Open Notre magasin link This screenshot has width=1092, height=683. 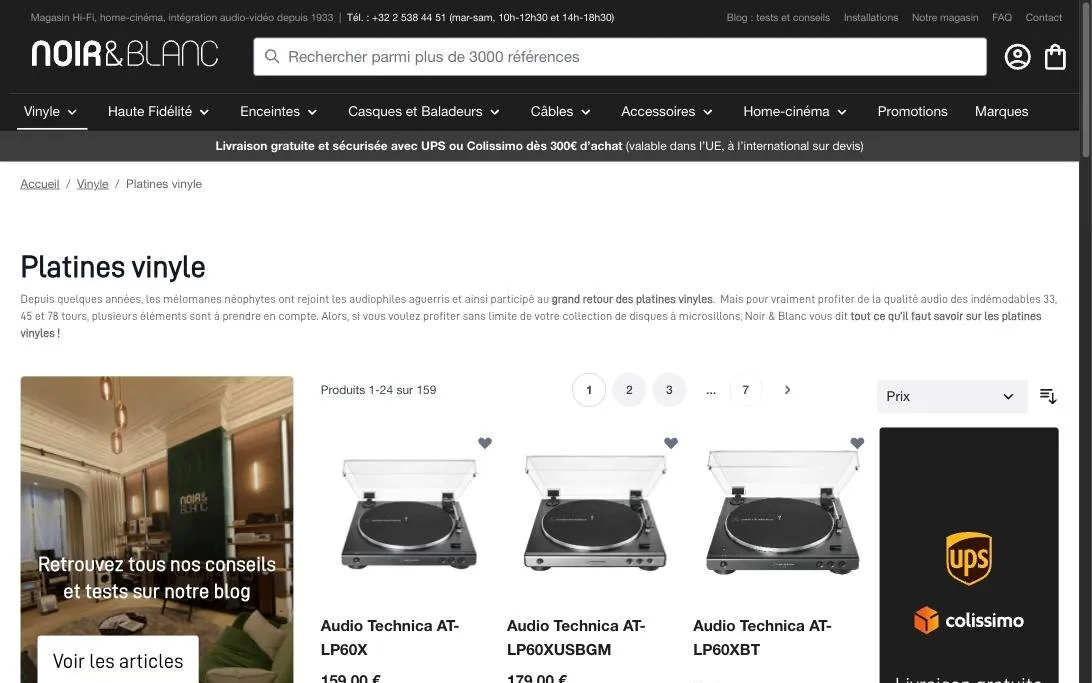[x=945, y=17]
